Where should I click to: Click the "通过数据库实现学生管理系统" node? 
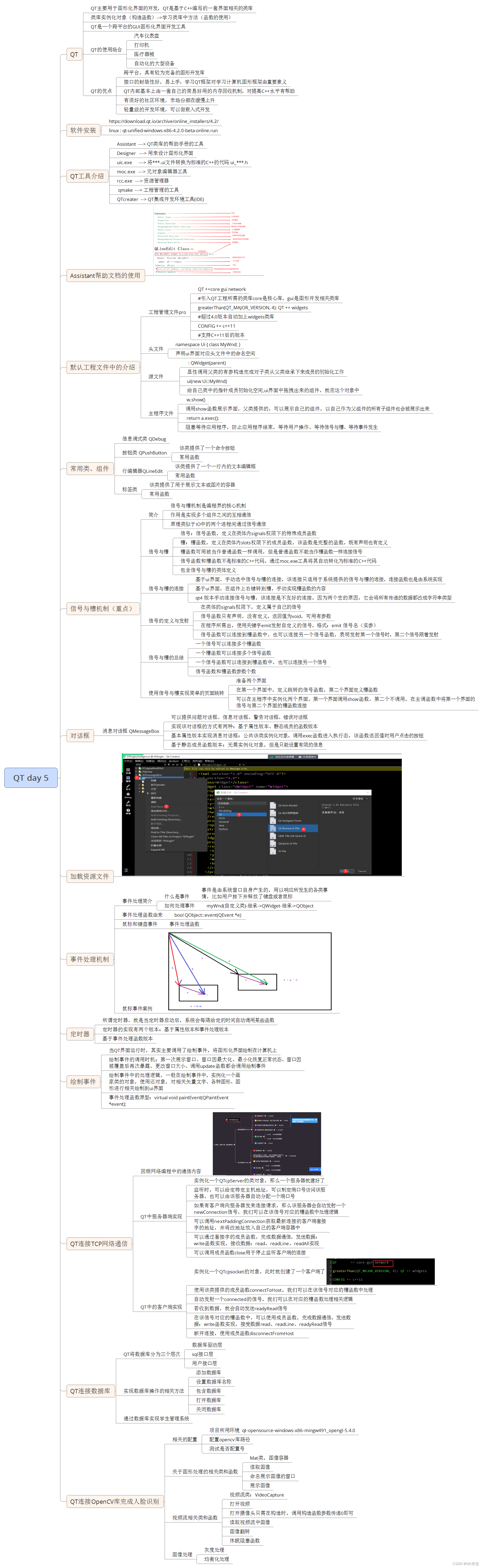[156, 1418]
